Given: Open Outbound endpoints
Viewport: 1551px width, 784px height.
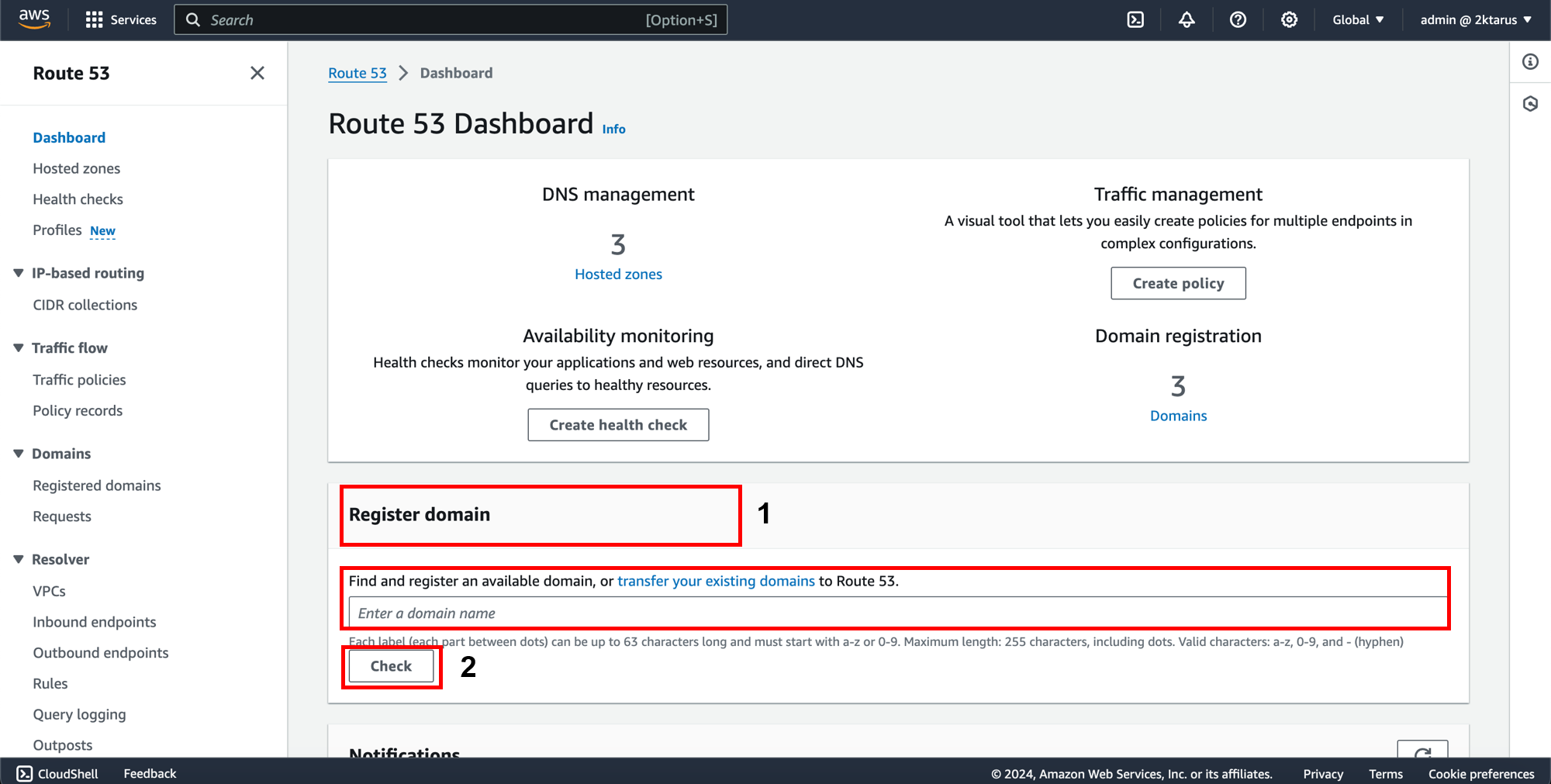Looking at the screenshot, I should [100, 653].
